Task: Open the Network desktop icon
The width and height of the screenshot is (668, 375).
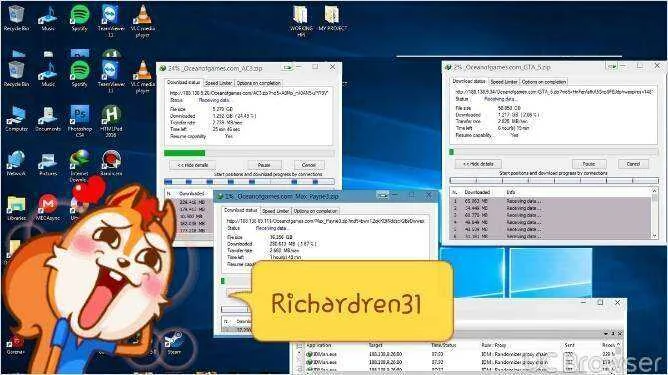Action: [x=16, y=163]
